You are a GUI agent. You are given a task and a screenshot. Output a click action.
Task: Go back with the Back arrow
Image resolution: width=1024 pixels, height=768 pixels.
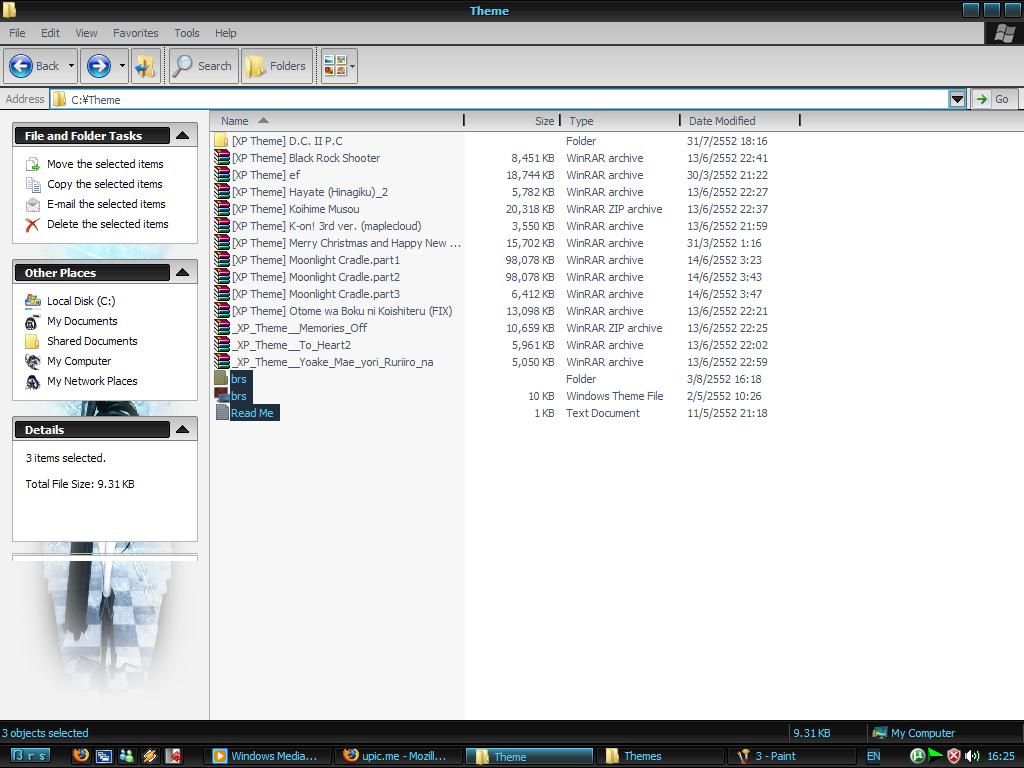point(34,66)
